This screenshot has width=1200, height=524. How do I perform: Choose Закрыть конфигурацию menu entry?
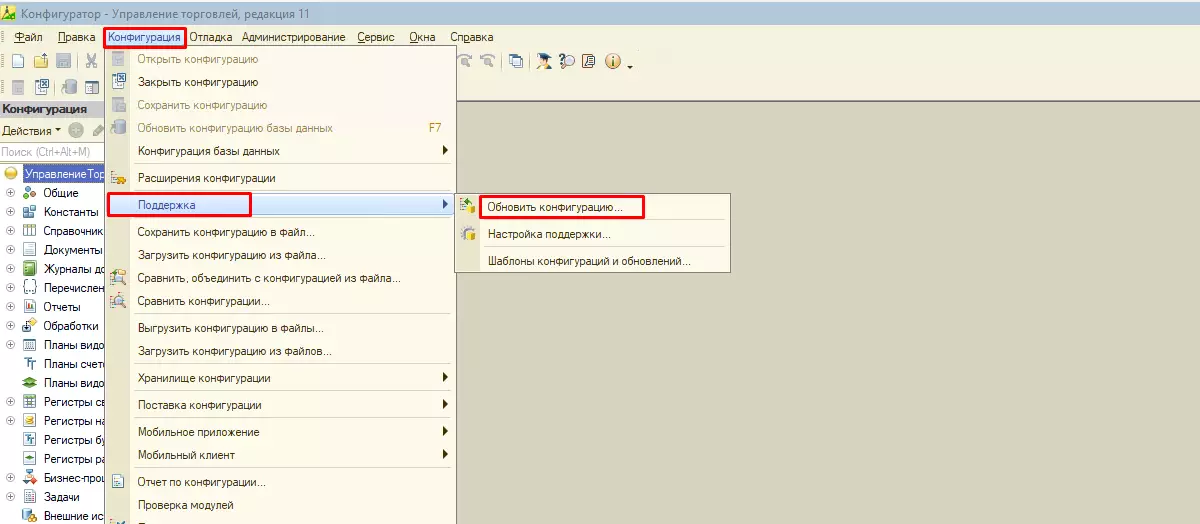point(280,82)
